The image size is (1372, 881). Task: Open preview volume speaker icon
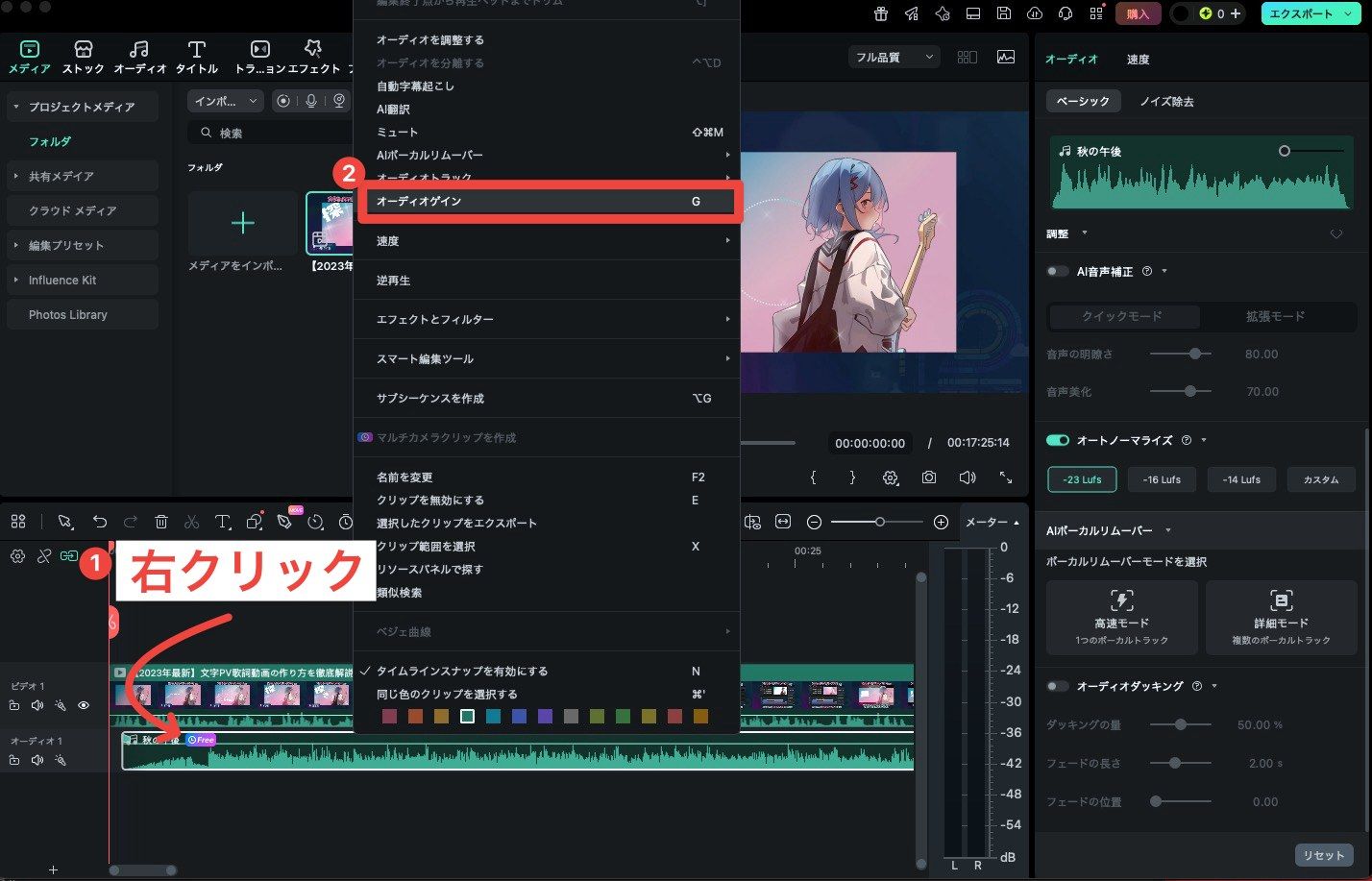[x=968, y=477]
